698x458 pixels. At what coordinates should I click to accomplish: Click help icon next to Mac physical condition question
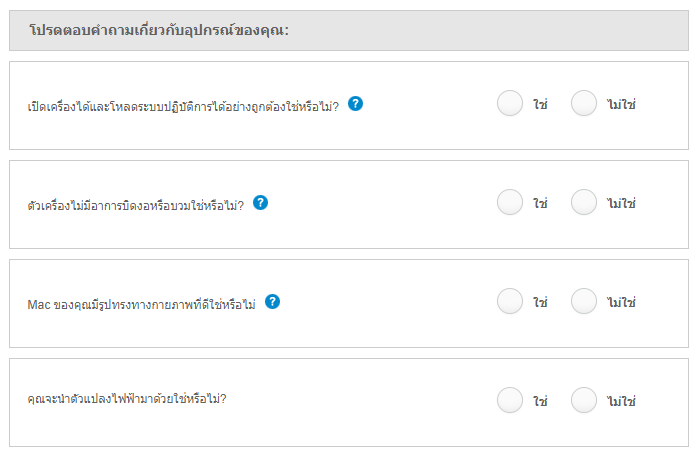click(272, 301)
